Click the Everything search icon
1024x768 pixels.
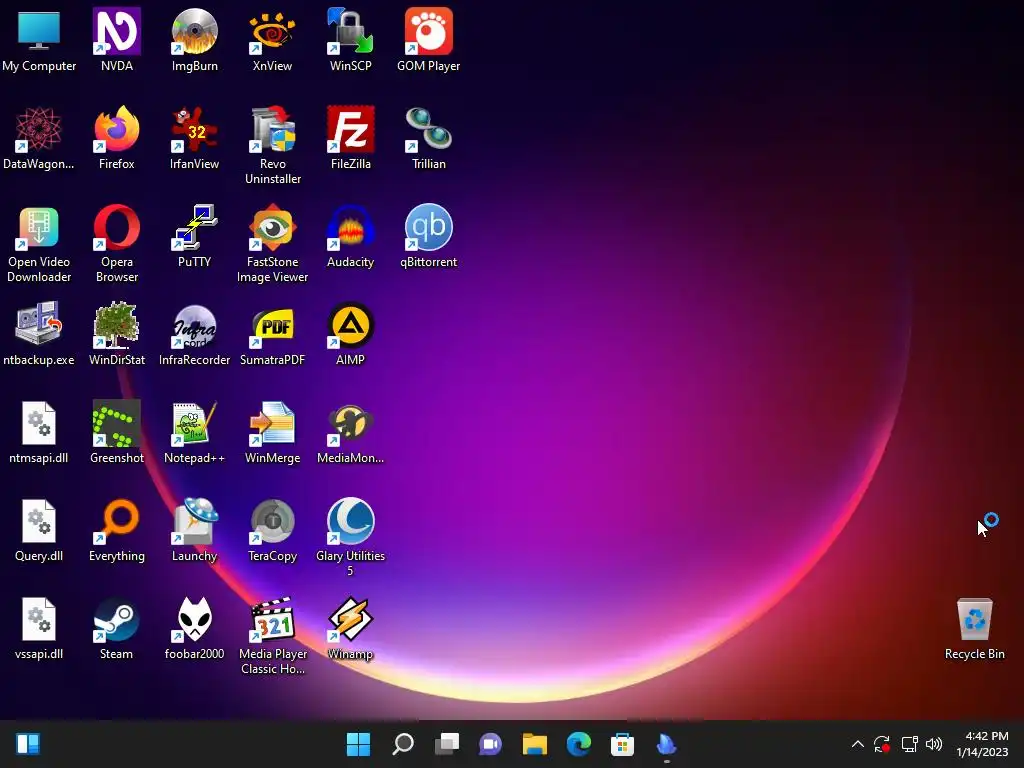point(116,521)
